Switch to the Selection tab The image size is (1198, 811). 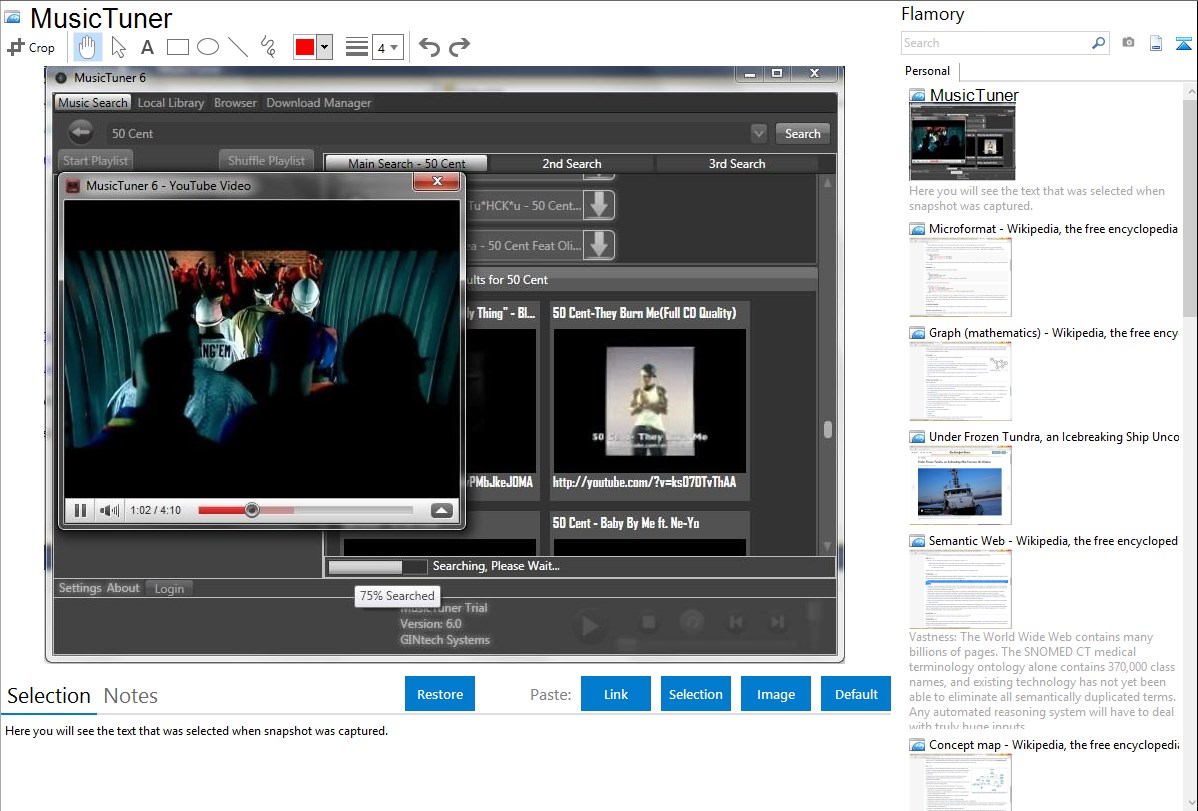[49, 696]
